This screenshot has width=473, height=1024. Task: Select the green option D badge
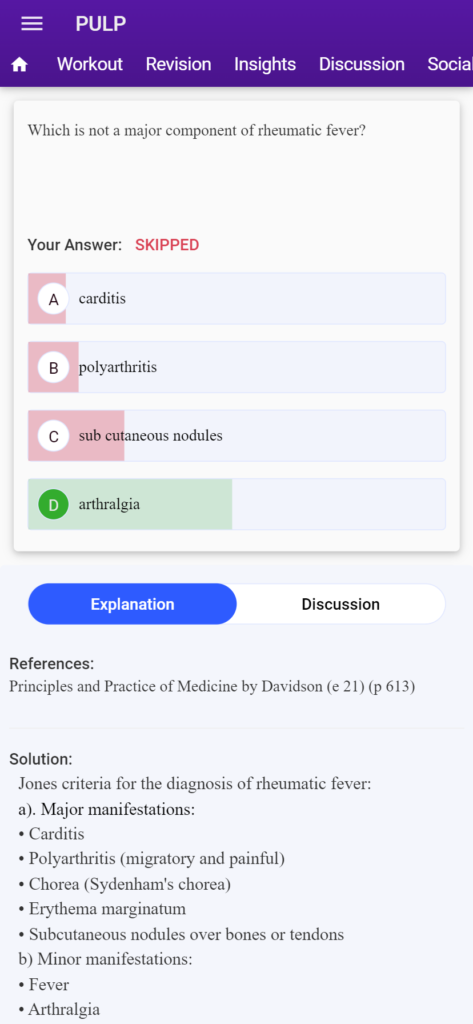54,505
